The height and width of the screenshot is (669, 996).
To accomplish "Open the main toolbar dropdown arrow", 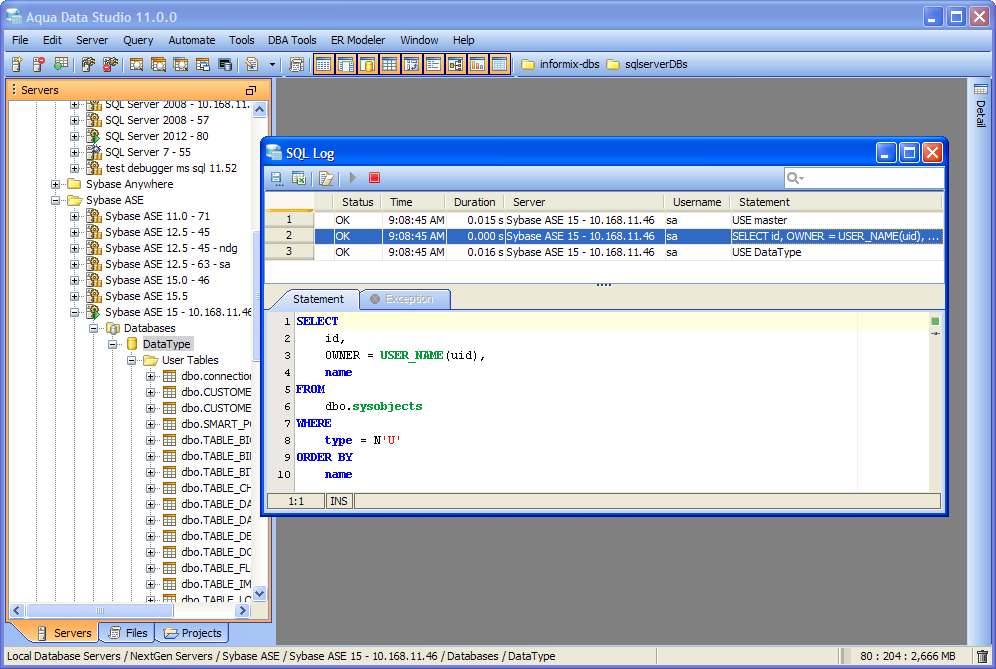I will [271, 64].
